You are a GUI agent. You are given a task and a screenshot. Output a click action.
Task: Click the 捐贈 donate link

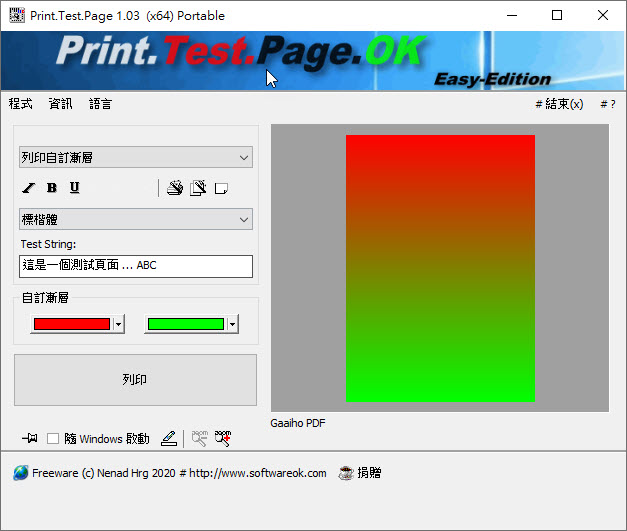tap(369, 473)
